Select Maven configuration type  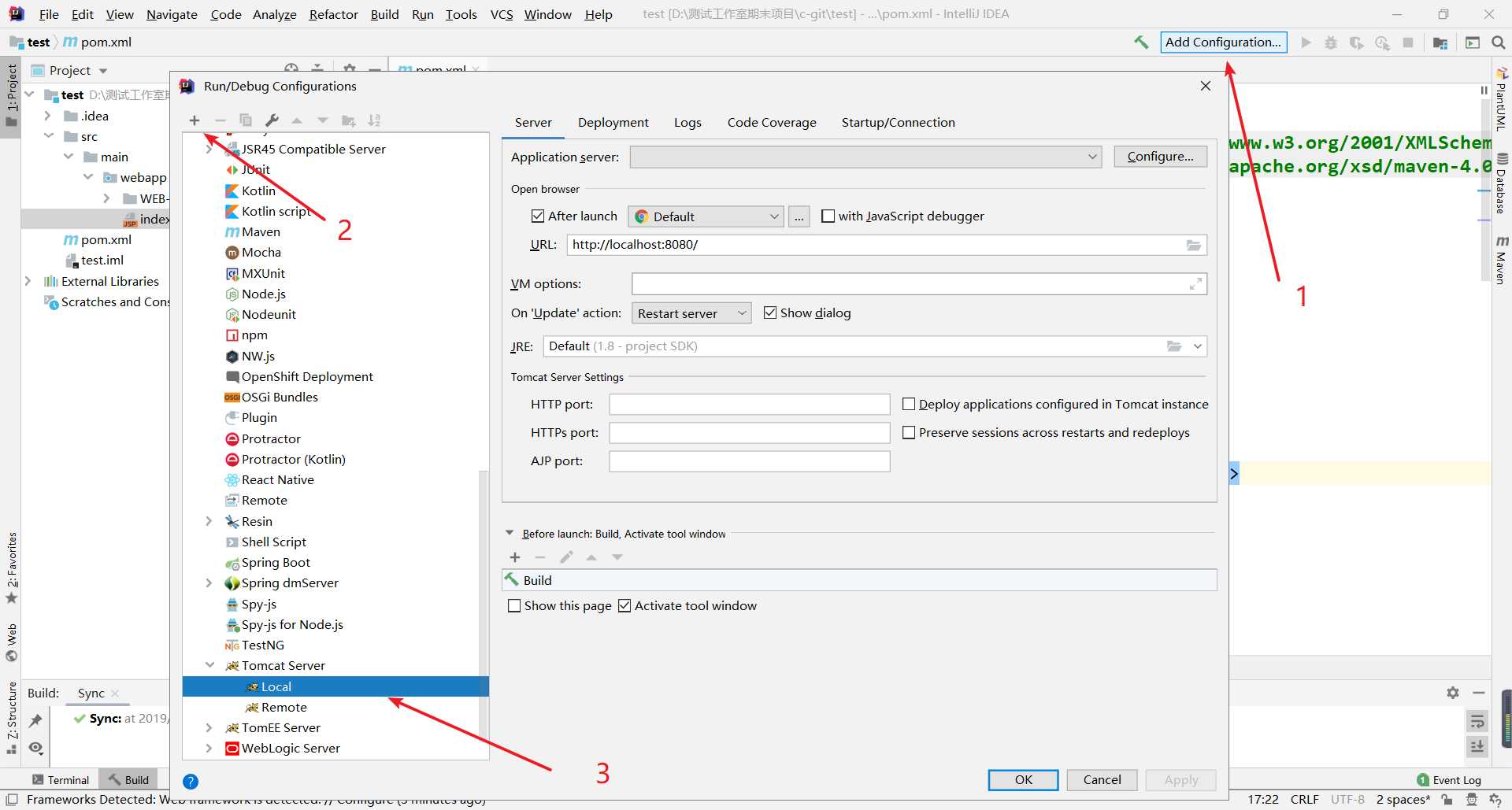(261, 231)
